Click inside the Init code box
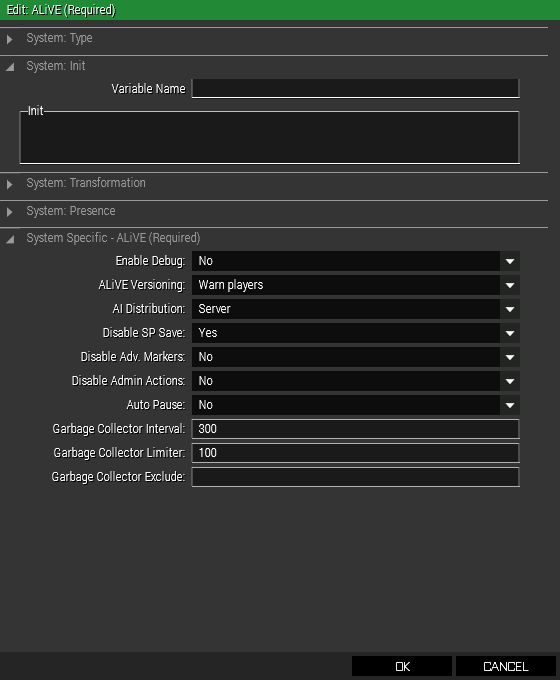 pyautogui.click(x=269, y=137)
